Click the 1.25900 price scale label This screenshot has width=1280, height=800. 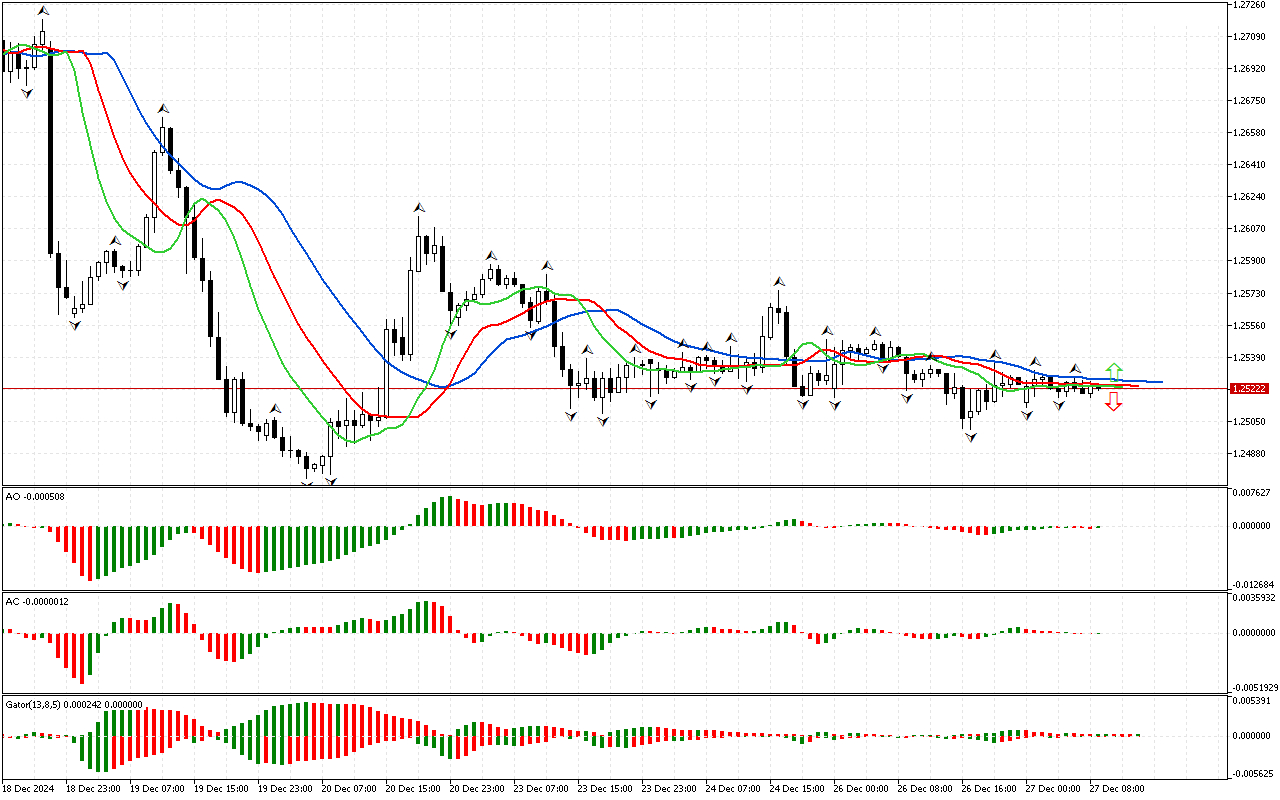1250,261
